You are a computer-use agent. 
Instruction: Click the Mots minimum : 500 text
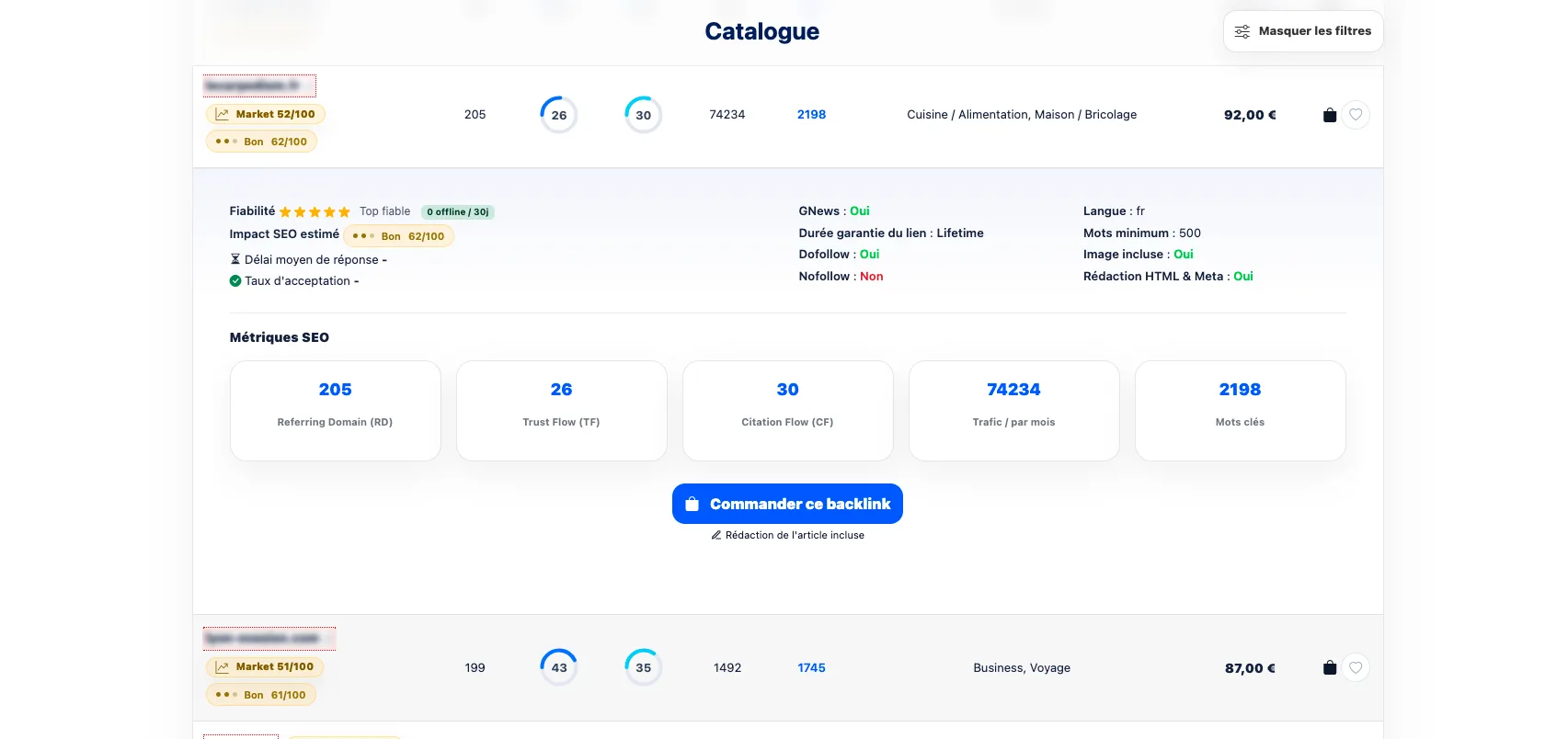click(x=1141, y=233)
